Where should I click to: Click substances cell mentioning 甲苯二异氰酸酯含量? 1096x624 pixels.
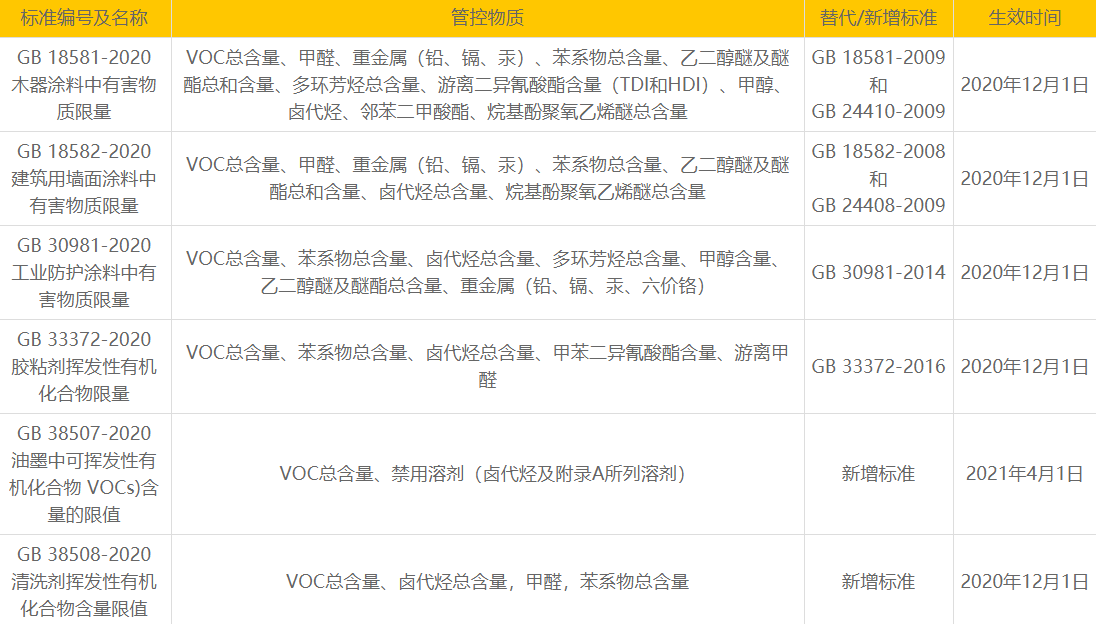point(487,366)
